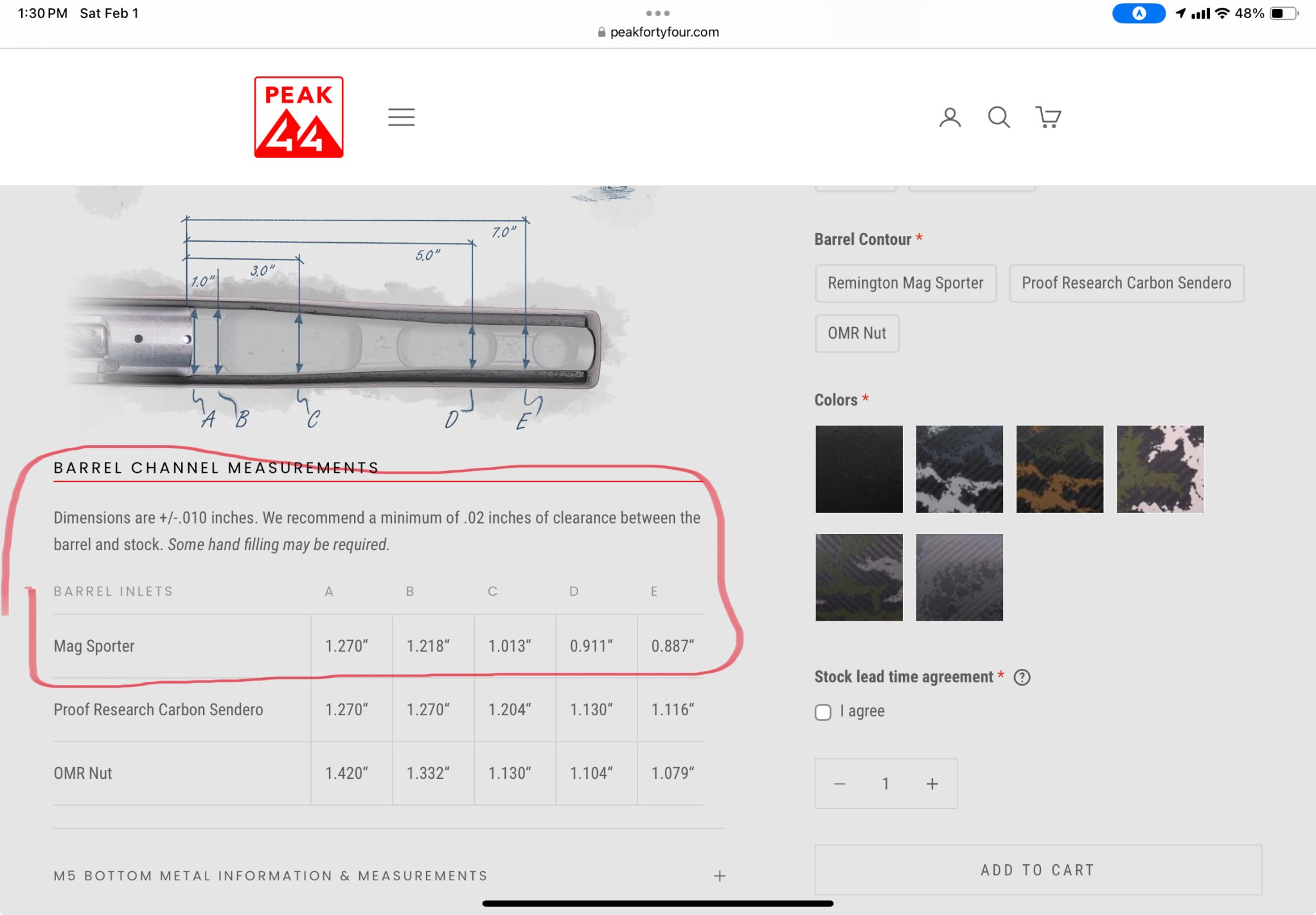Tap the Wi-Fi status icon
The width and height of the screenshot is (1316, 915).
[1222, 13]
